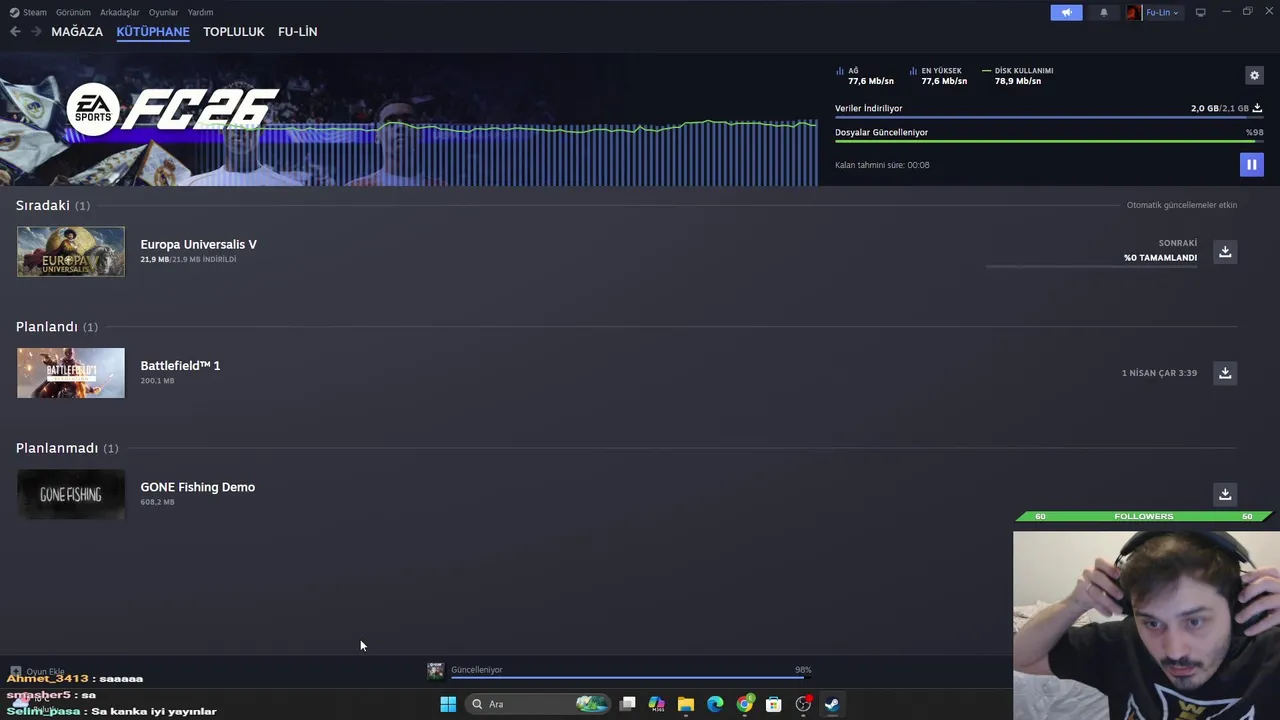Switch to Big Picture mode icon
1280x720 pixels.
[x=1200, y=12]
